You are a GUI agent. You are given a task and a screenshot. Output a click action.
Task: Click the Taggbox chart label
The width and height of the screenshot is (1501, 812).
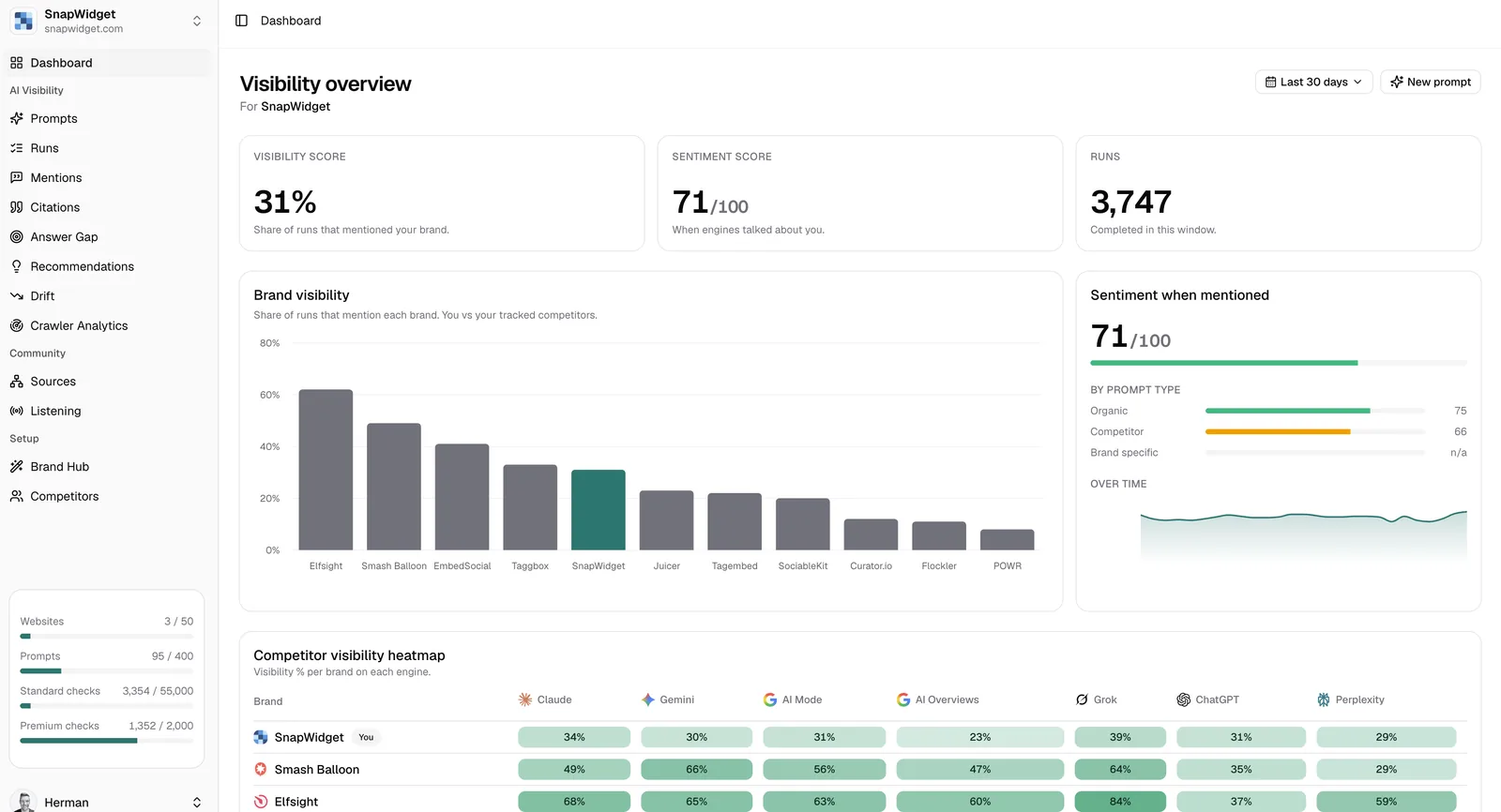[530, 566]
